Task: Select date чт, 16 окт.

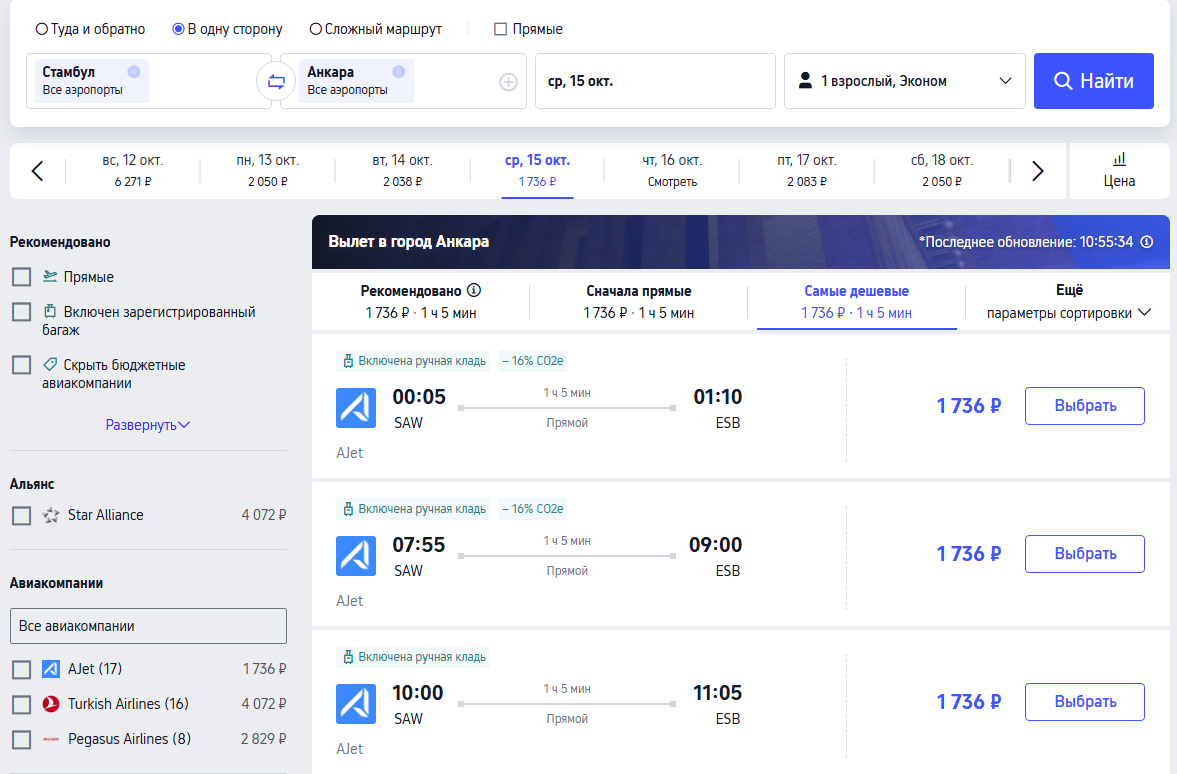Action: click(672, 170)
